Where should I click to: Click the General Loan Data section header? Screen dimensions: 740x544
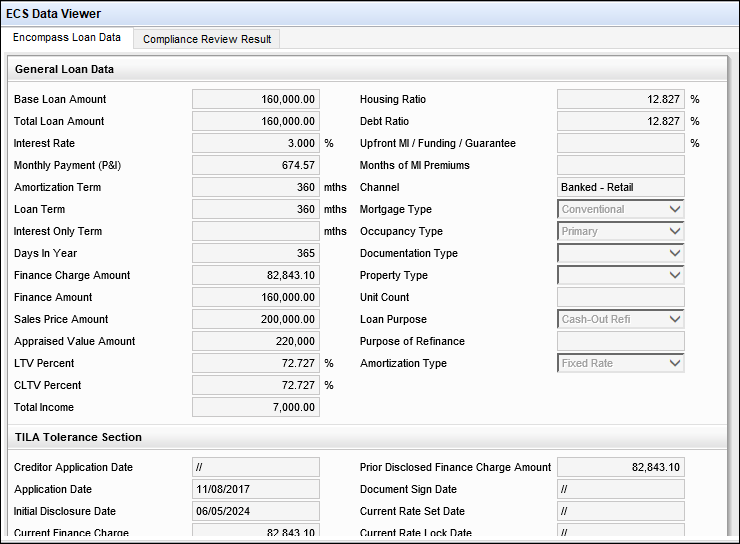(x=368, y=69)
